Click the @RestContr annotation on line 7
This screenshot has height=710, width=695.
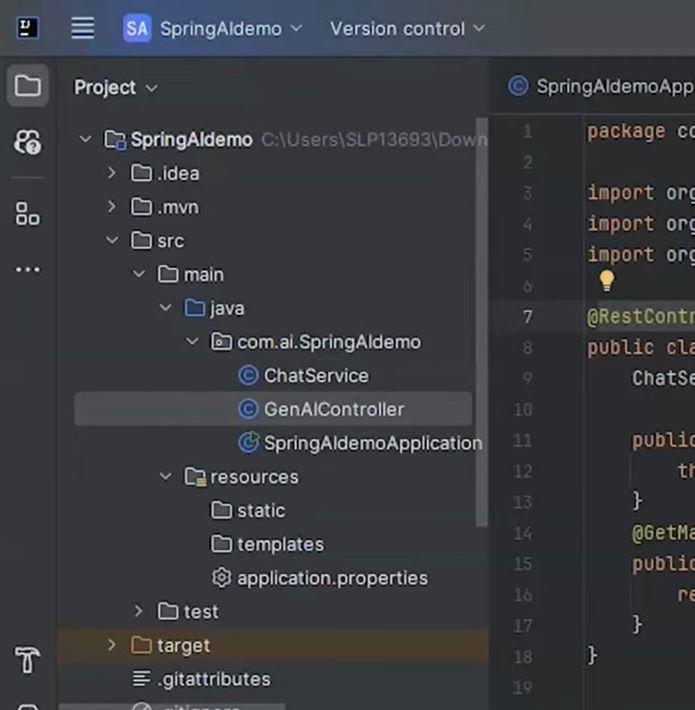(x=641, y=317)
